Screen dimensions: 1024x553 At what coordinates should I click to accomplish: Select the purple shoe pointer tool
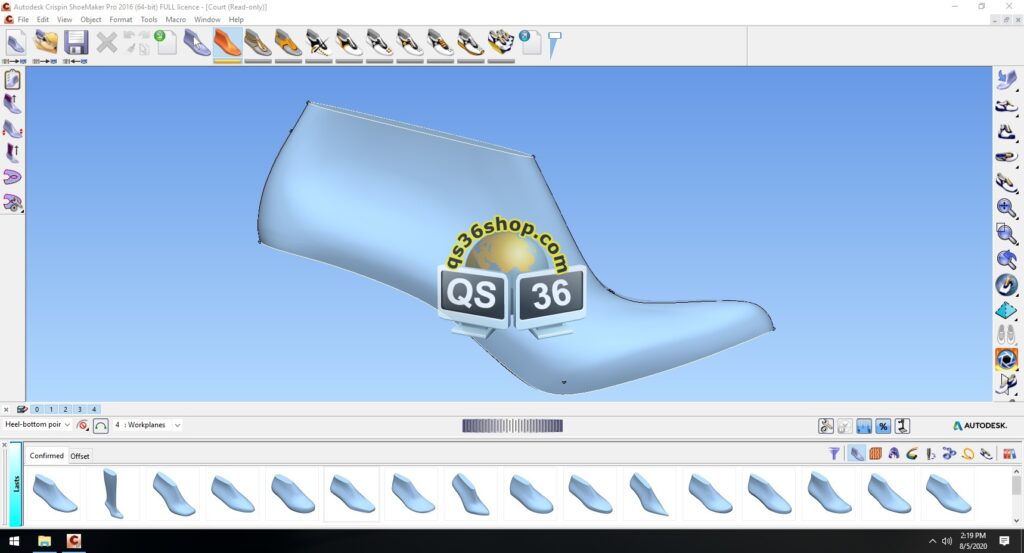(x=196, y=44)
